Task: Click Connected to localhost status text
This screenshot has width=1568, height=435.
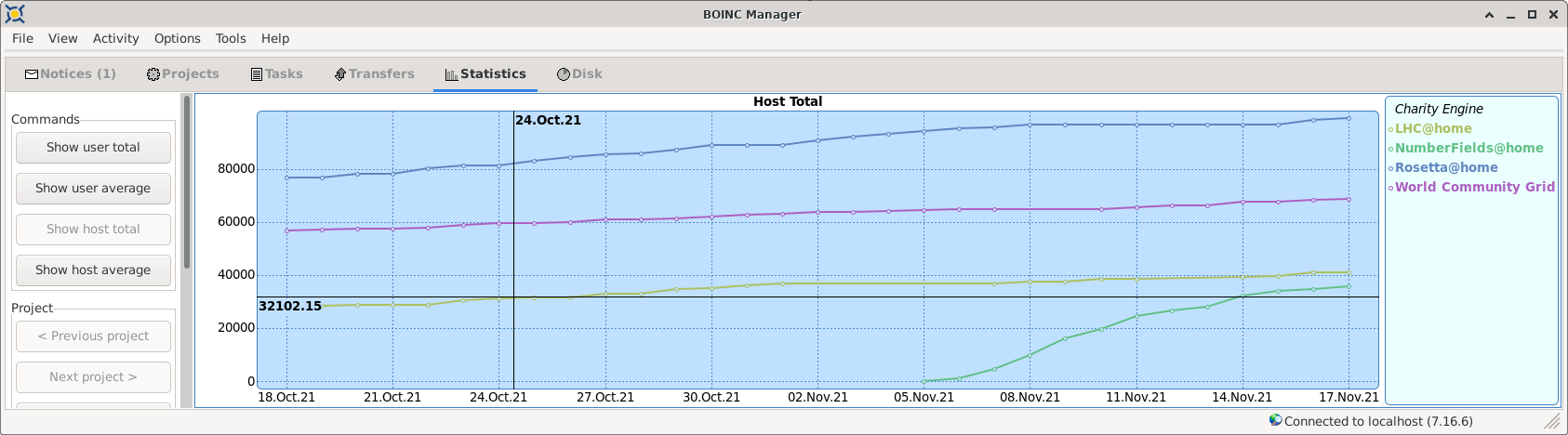Action: tap(1378, 421)
